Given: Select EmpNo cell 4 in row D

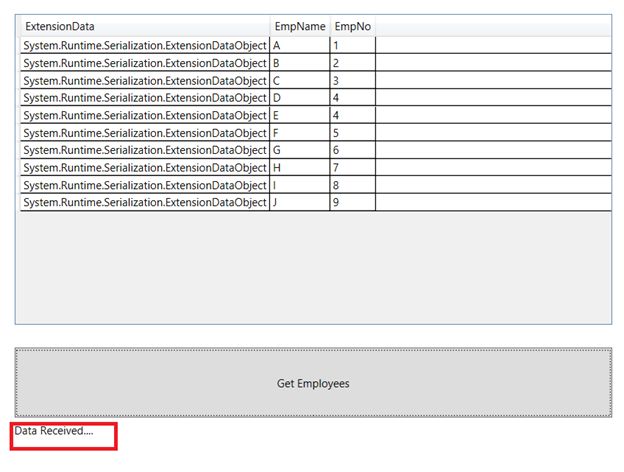Looking at the screenshot, I should coord(353,98).
